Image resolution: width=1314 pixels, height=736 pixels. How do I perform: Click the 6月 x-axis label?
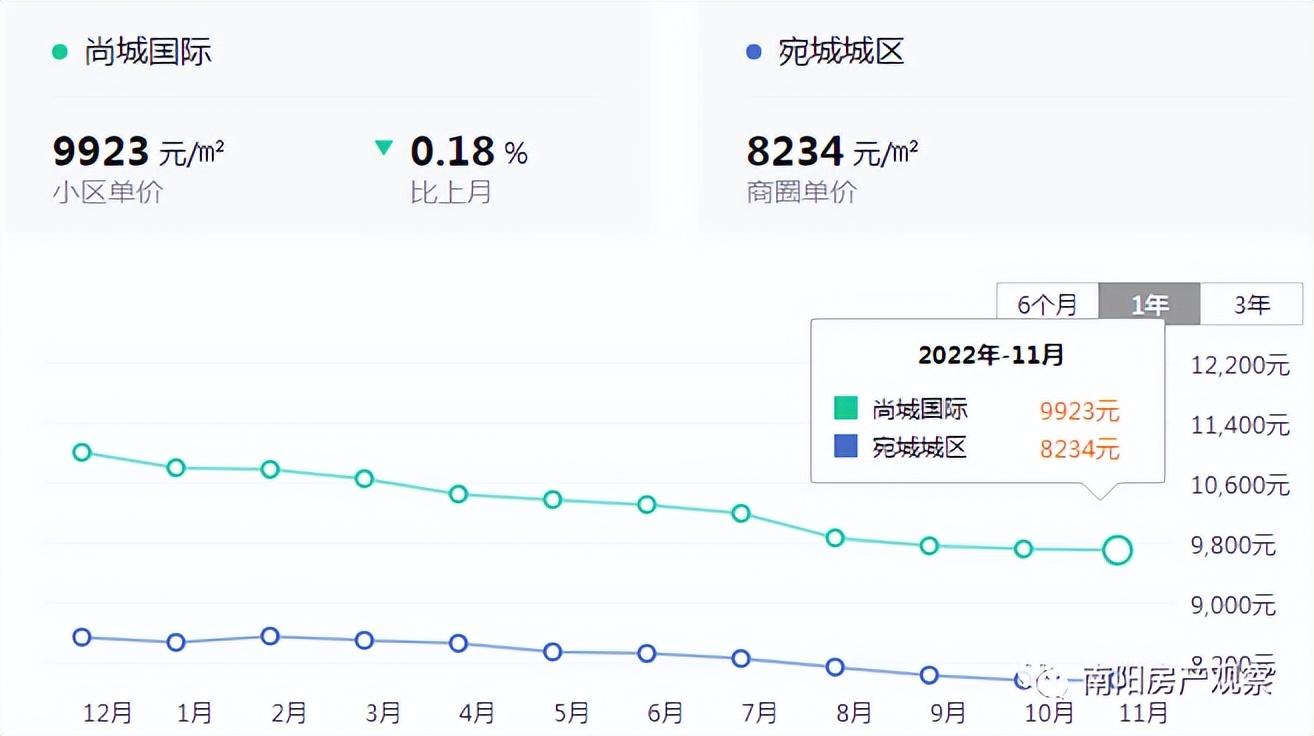(x=666, y=712)
